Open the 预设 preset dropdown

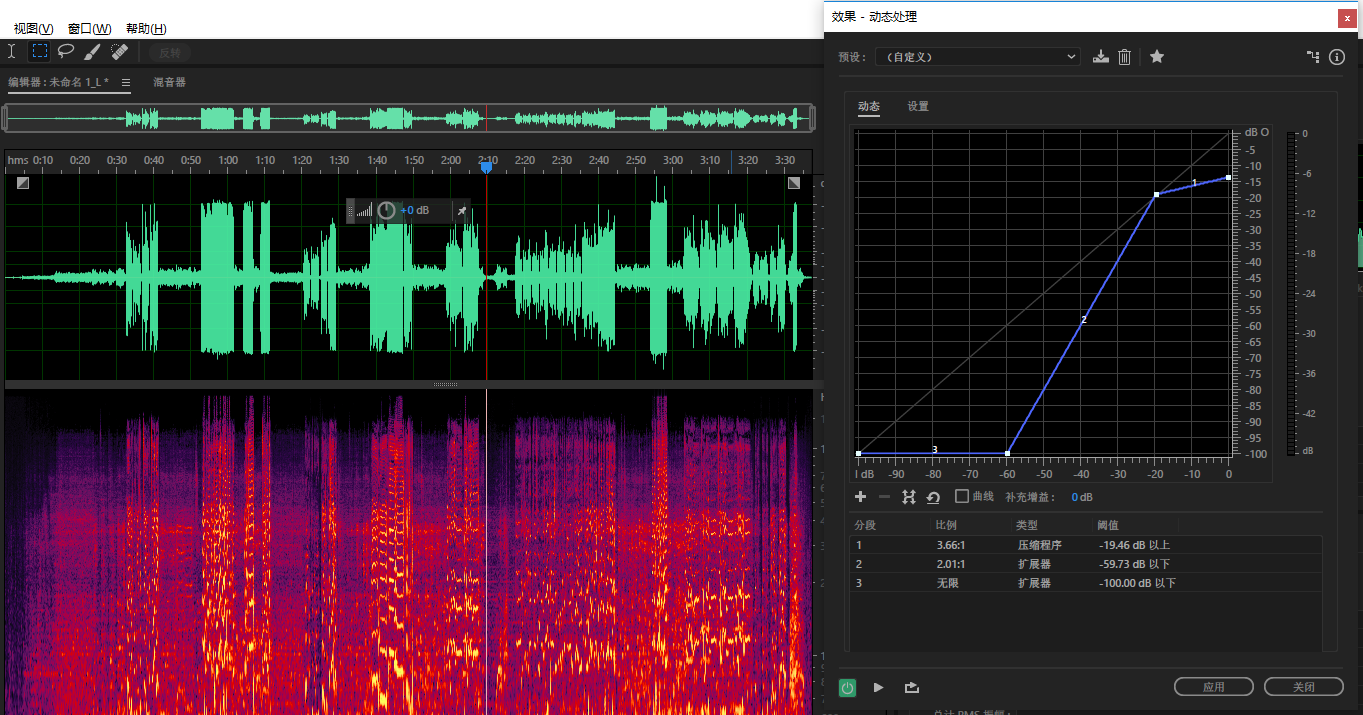click(977, 57)
